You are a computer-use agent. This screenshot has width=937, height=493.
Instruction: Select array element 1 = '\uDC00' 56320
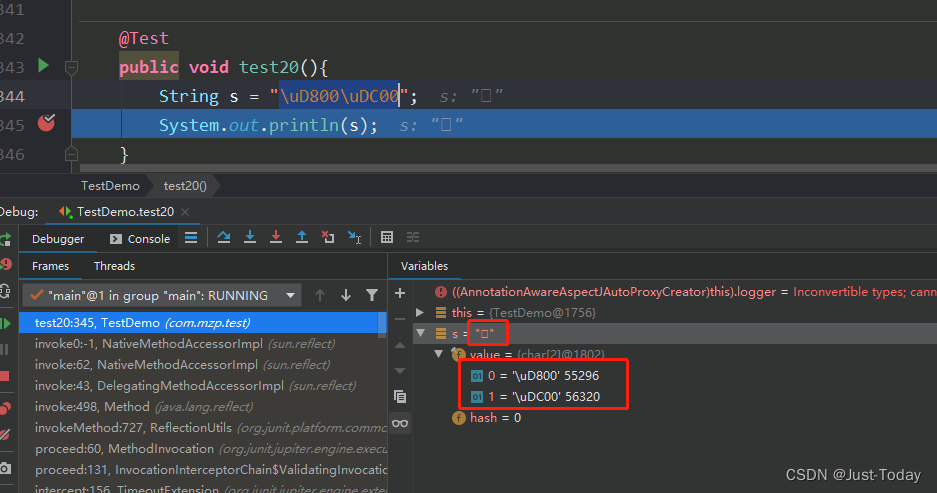[535, 397]
